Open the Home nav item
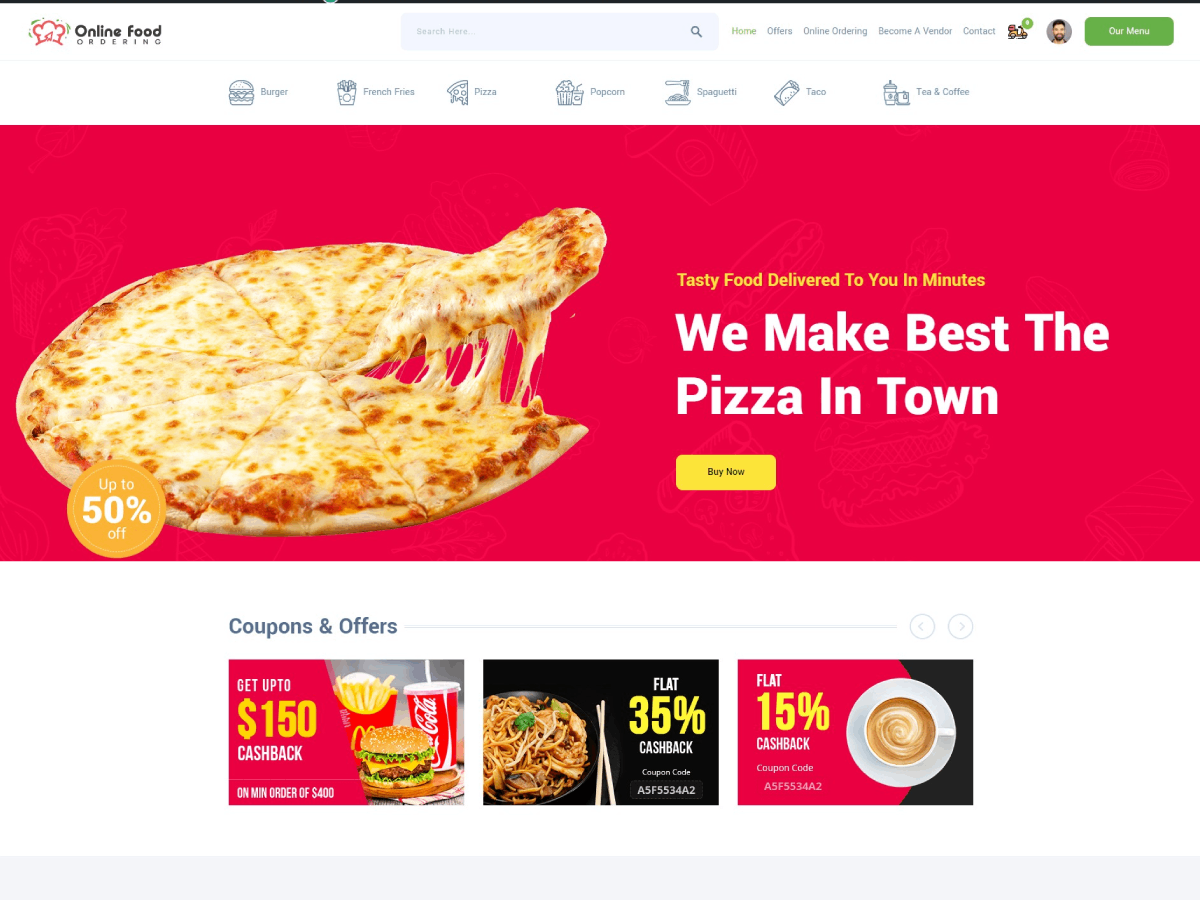The width and height of the screenshot is (1200, 900). click(x=744, y=31)
